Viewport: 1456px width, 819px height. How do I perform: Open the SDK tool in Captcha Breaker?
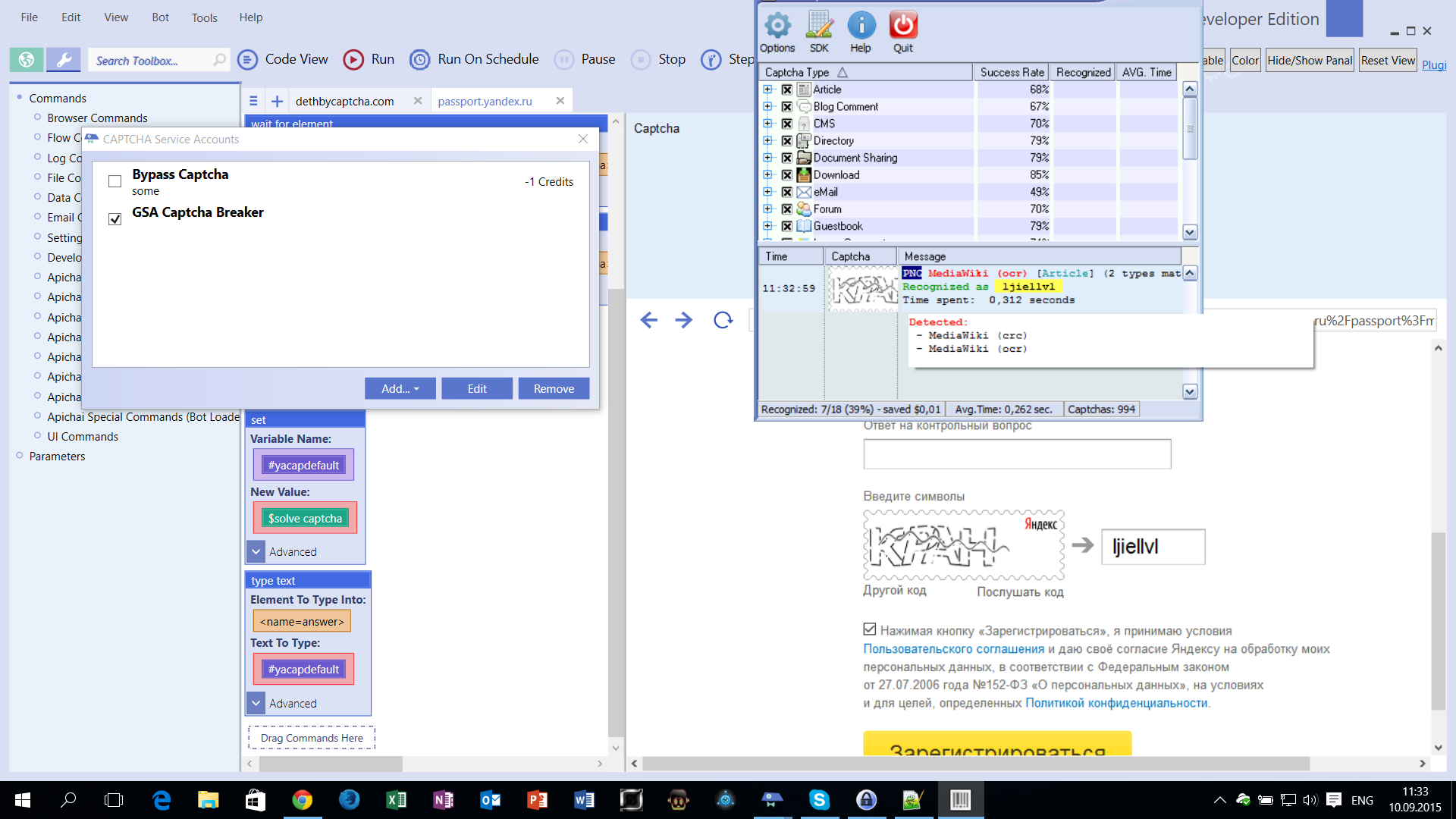(x=819, y=33)
